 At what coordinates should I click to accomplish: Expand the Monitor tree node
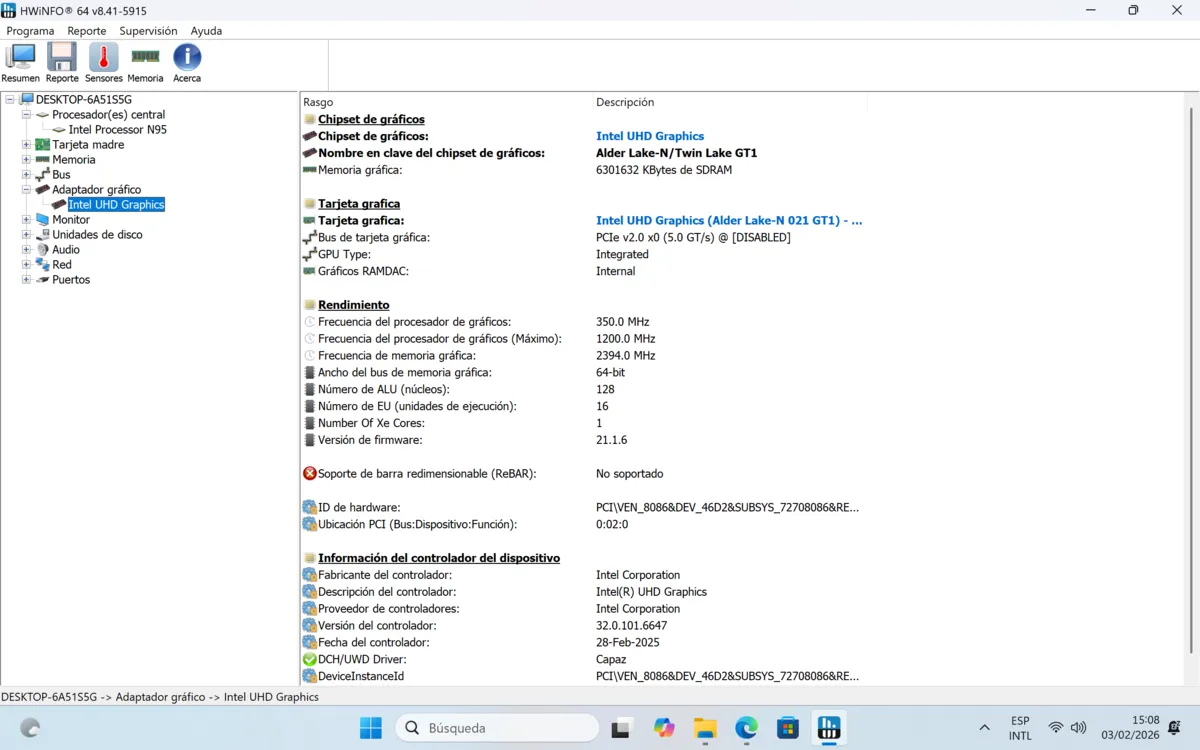27,220
